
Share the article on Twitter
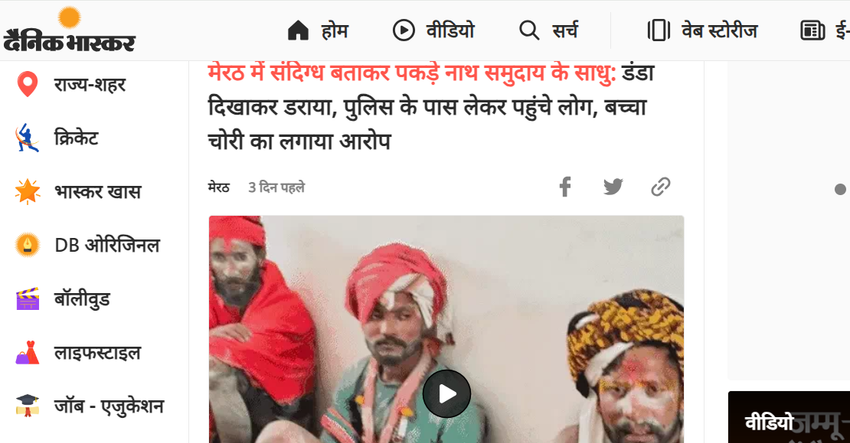613,187
